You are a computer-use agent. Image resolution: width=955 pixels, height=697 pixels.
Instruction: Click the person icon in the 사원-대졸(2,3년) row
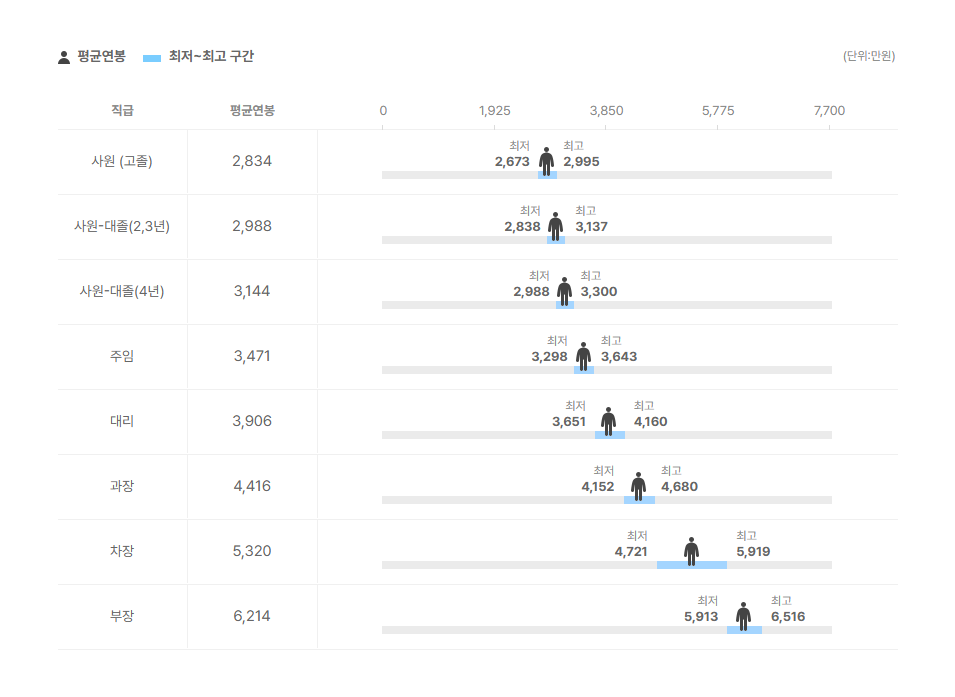pos(556,225)
